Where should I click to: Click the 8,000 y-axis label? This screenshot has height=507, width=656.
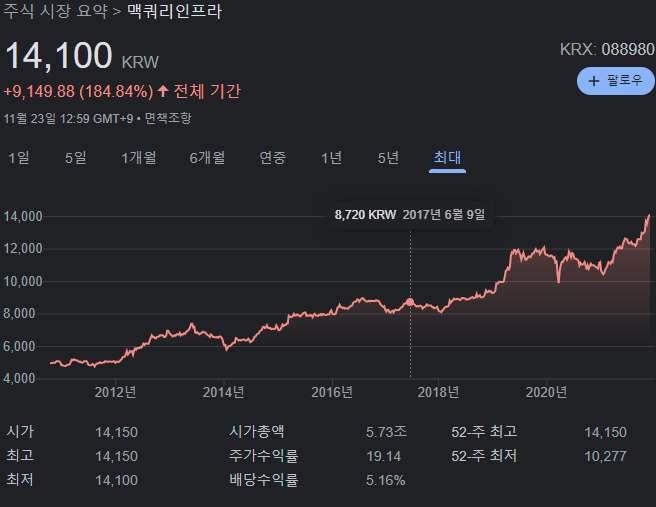click(19, 314)
